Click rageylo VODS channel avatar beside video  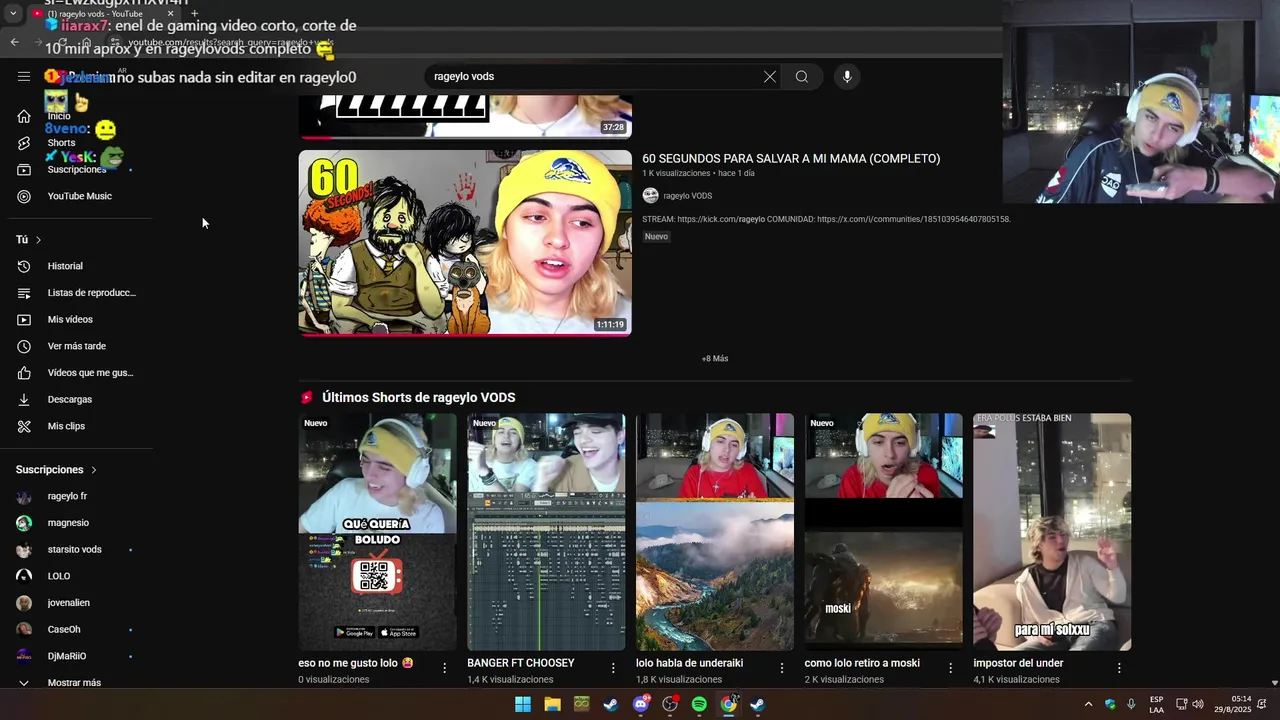coord(650,196)
